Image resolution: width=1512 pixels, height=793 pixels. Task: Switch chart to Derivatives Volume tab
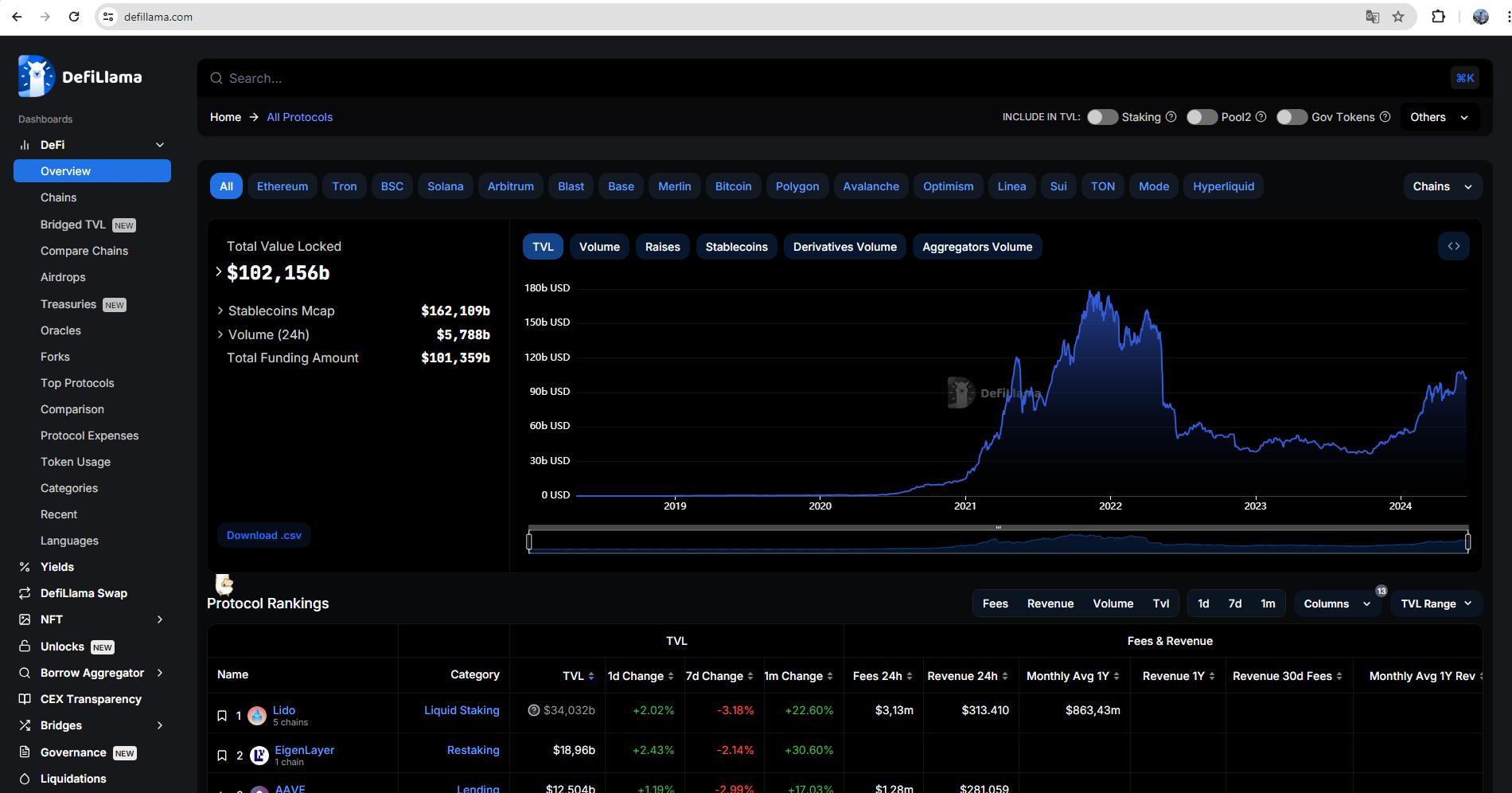[845, 247]
